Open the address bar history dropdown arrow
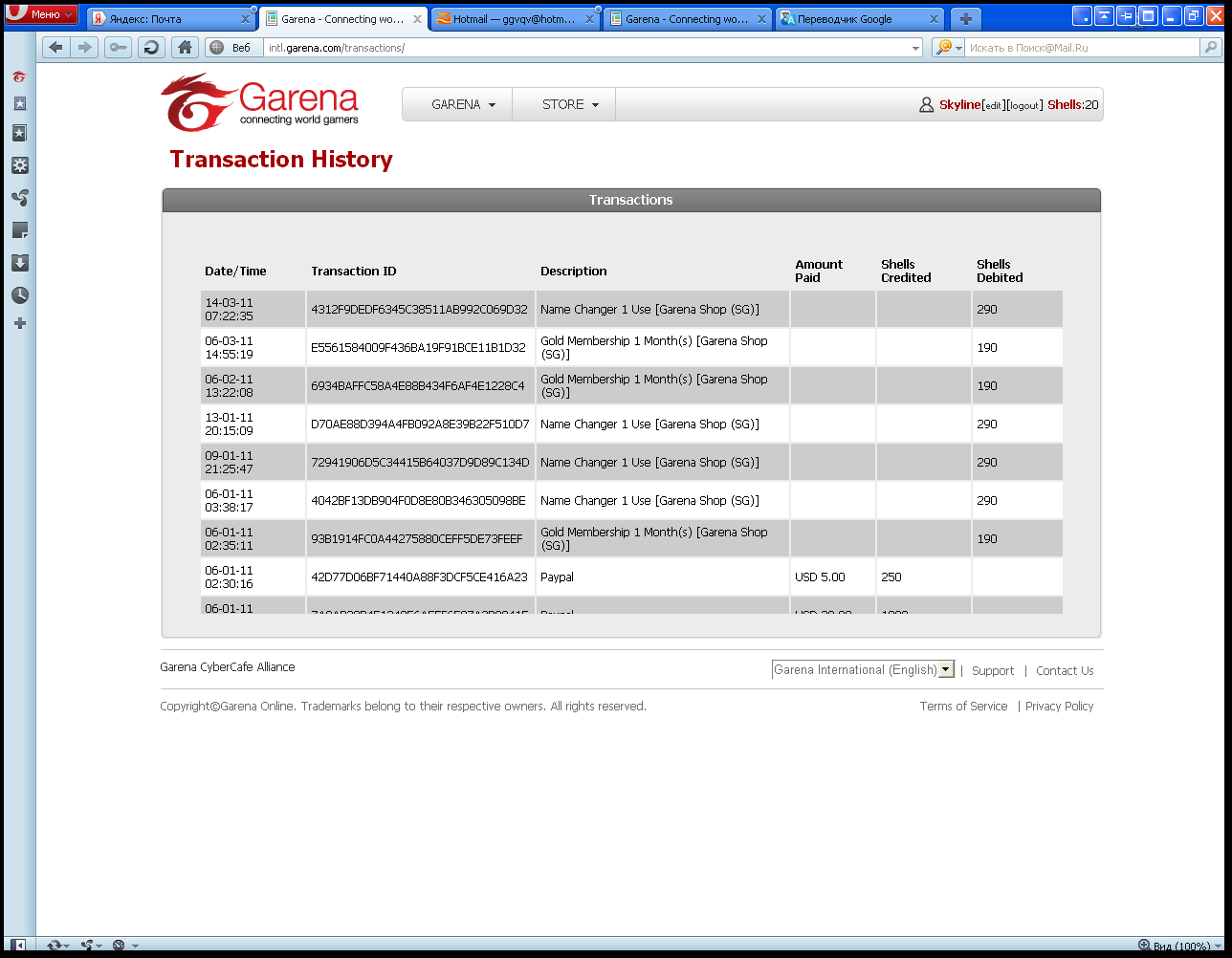This screenshot has height=958, width=1232. 915,48
